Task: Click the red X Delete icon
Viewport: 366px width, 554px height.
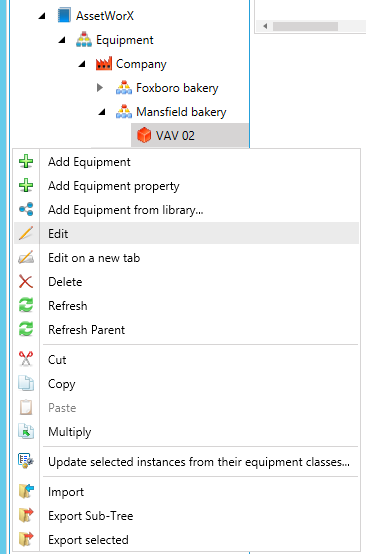Action: [26, 282]
